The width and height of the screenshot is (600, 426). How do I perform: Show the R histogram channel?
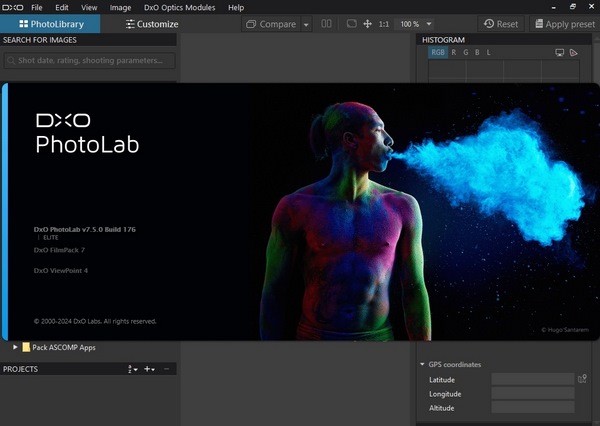(x=453, y=52)
